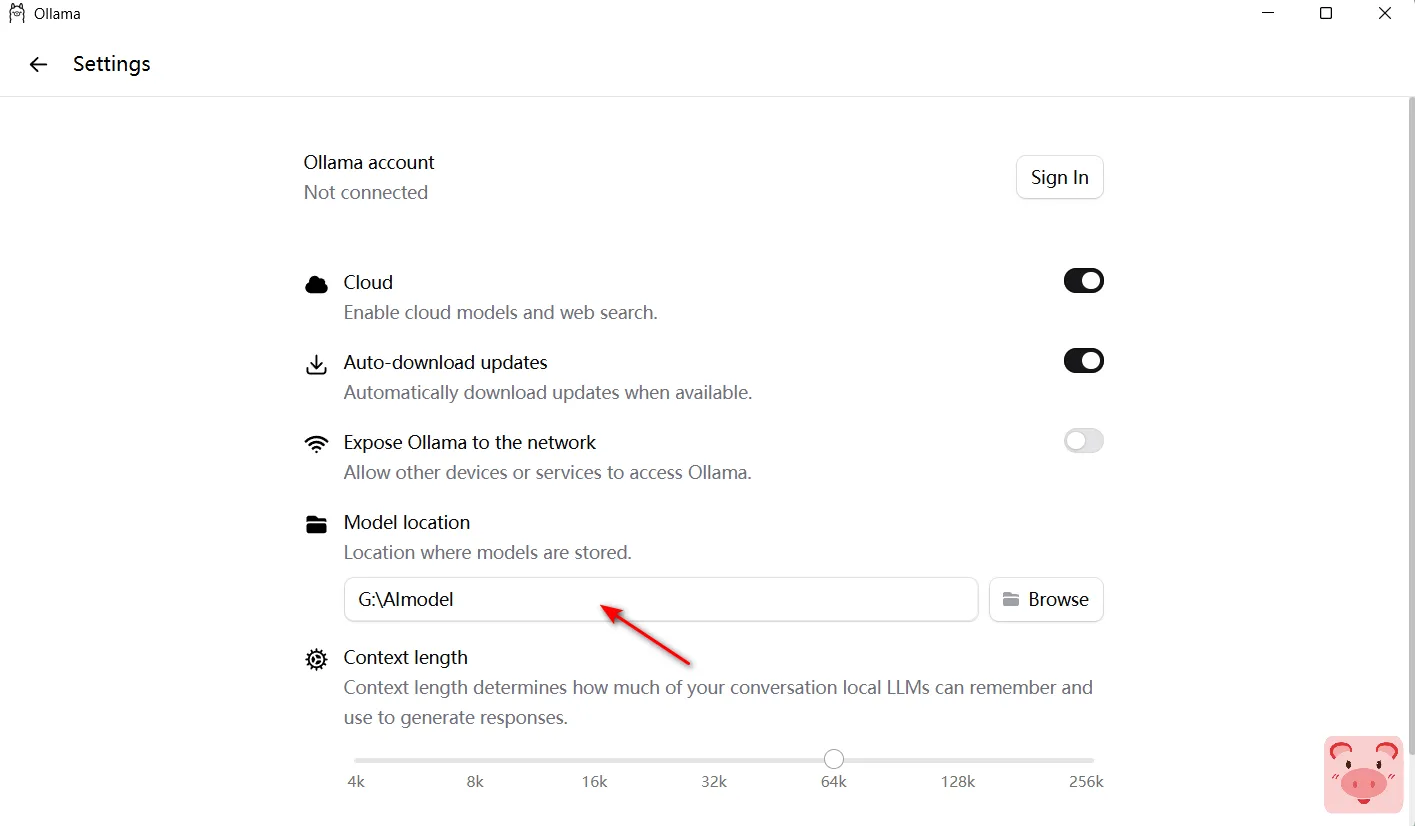This screenshot has height=826, width=1415.
Task: Click the Ollama llama logo in title bar
Action: pos(16,14)
